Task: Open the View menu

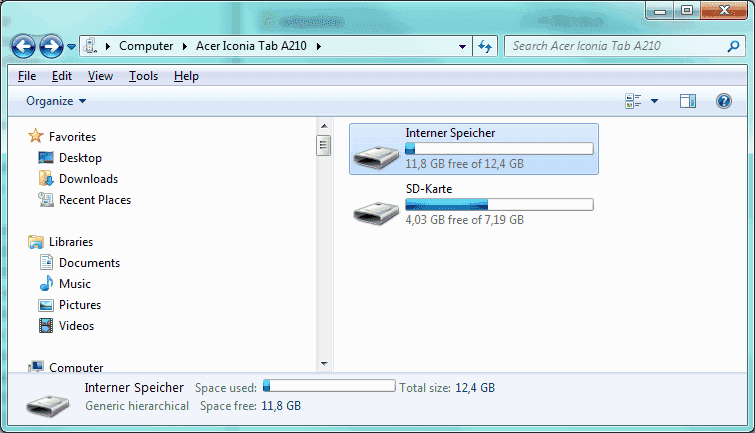Action: pos(100,76)
